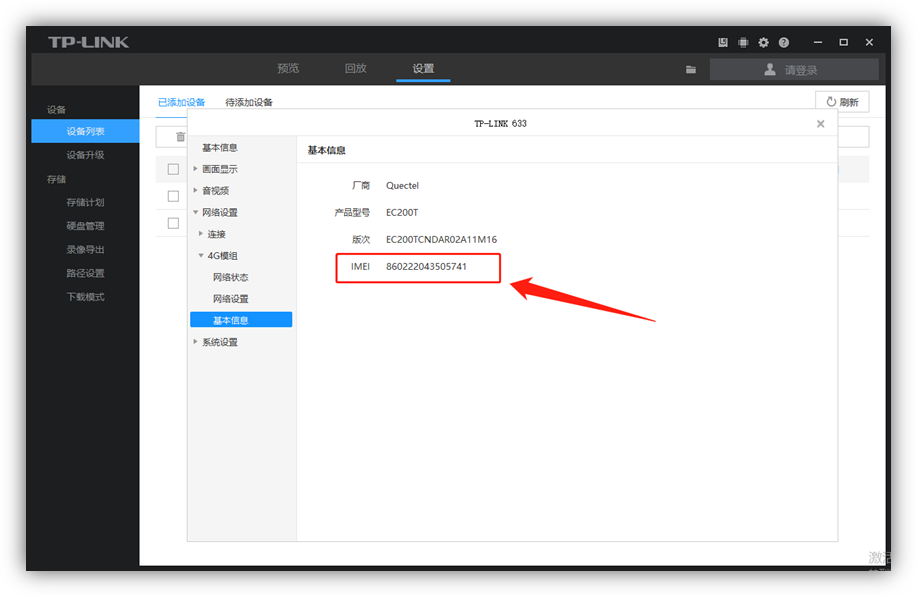This screenshot has width=916, height=596.
Task: Click the TP-LINK logo
Action: click(88, 42)
